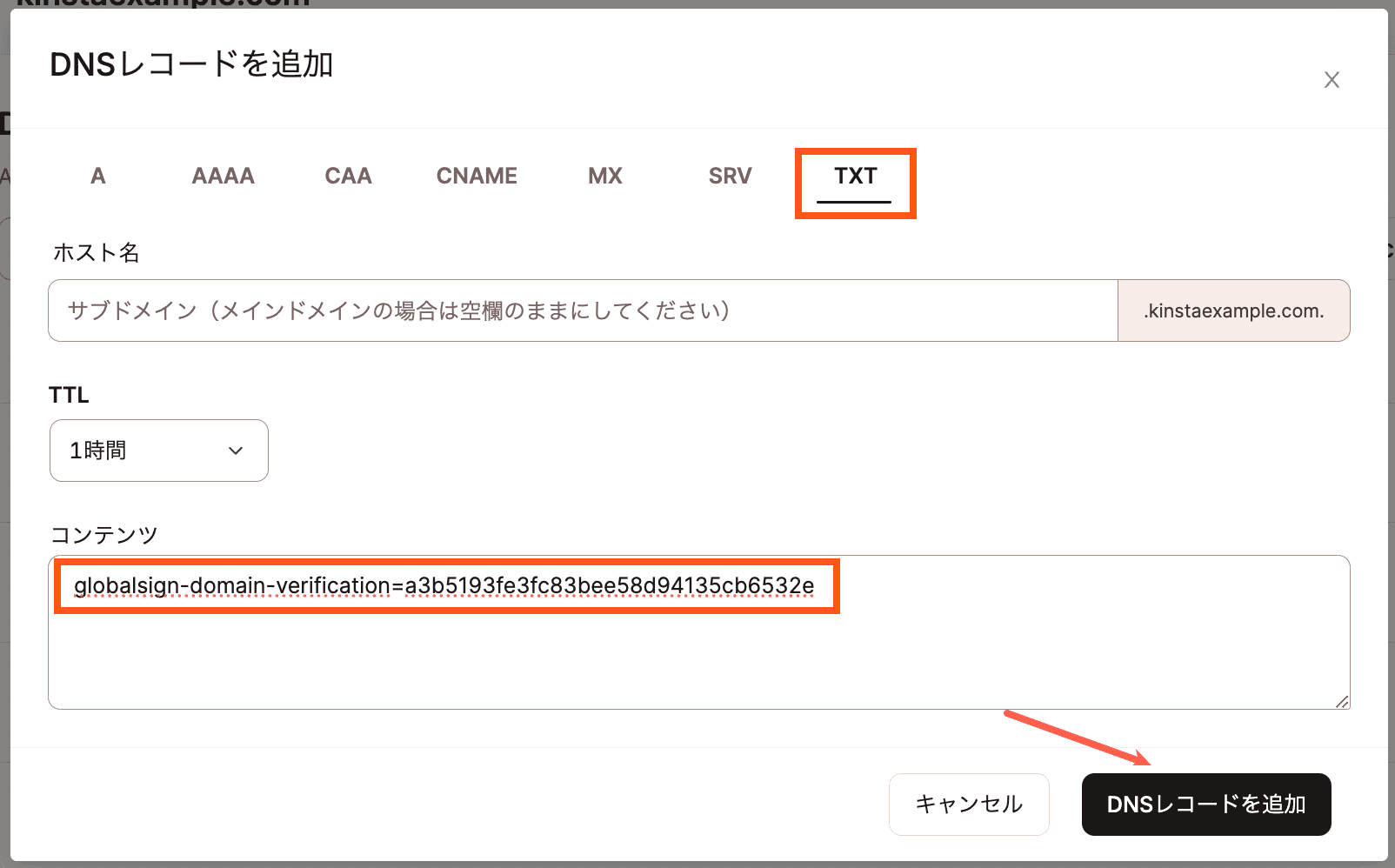This screenshot has width=1395, height=868.
Task: Close the DNSレコードを追加 dialog
Action: click(x=1332, y=79)
